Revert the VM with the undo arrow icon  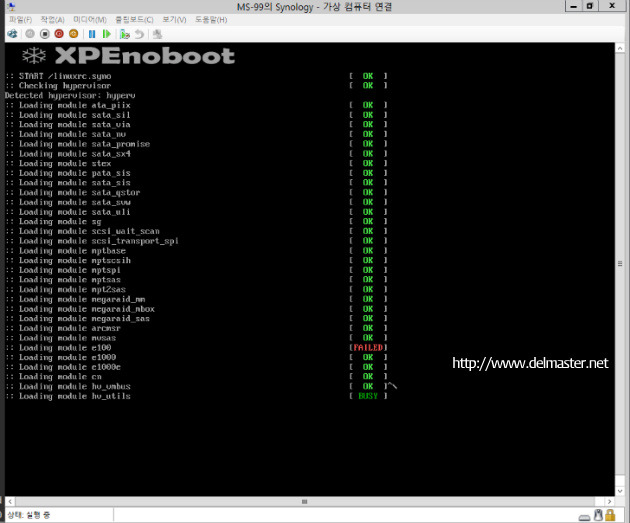coord(139,34)
